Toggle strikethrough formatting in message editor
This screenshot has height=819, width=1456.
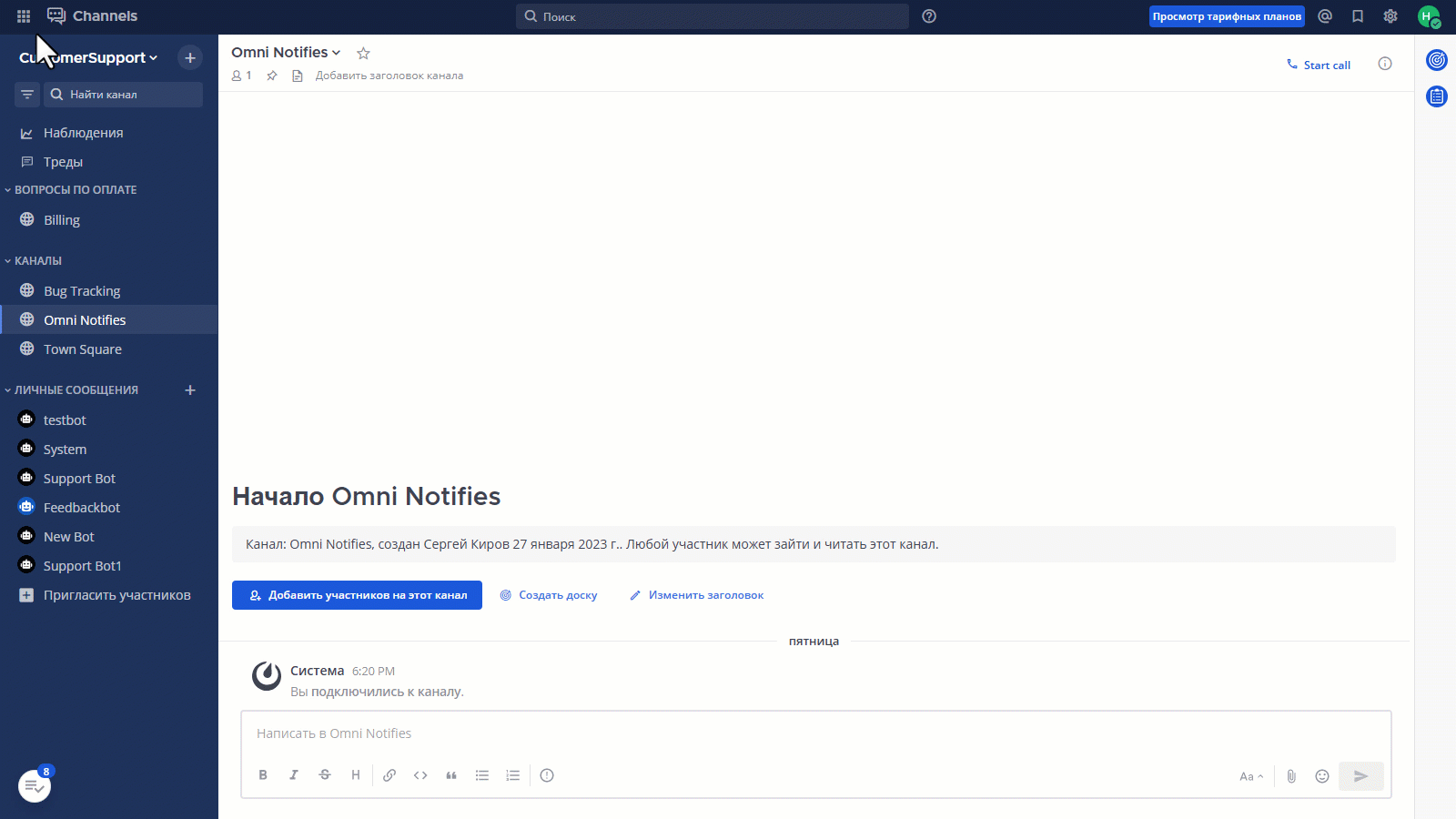pos(325,775)
